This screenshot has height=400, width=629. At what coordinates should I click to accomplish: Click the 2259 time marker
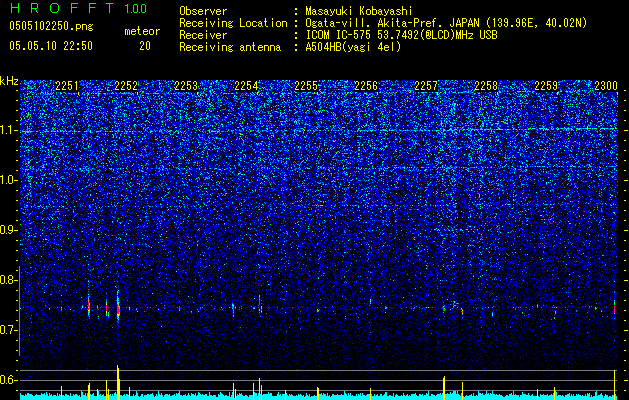coord(546,86)
